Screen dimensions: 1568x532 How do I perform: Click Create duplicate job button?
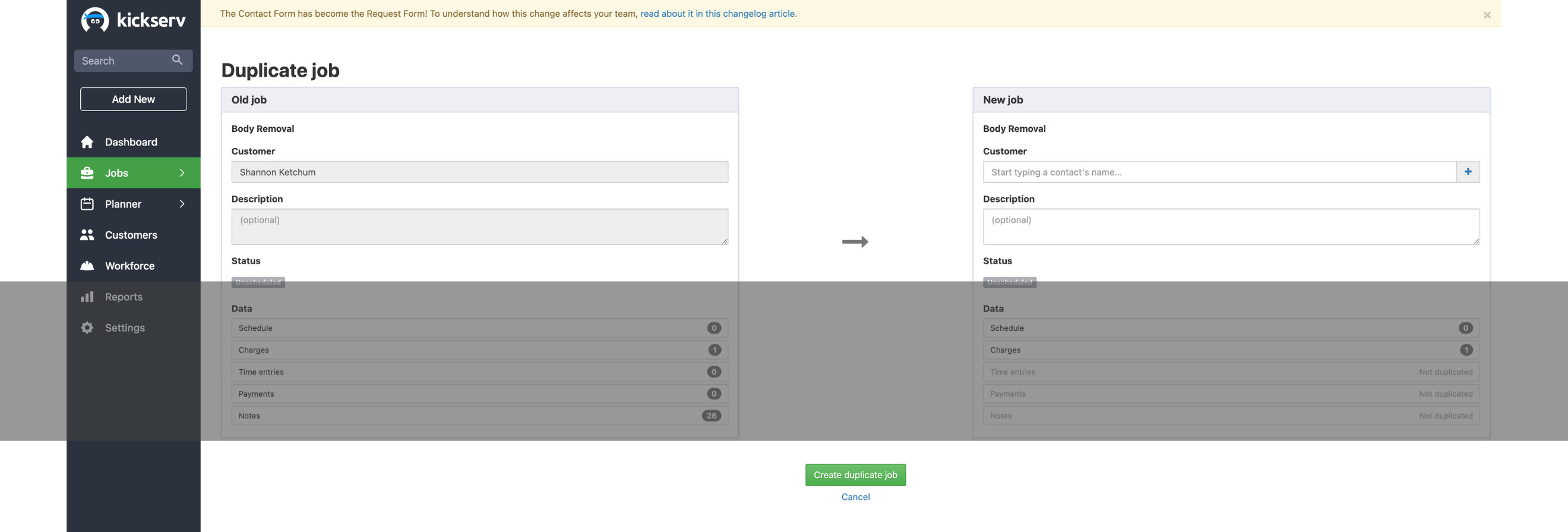[x=855, y=475]
